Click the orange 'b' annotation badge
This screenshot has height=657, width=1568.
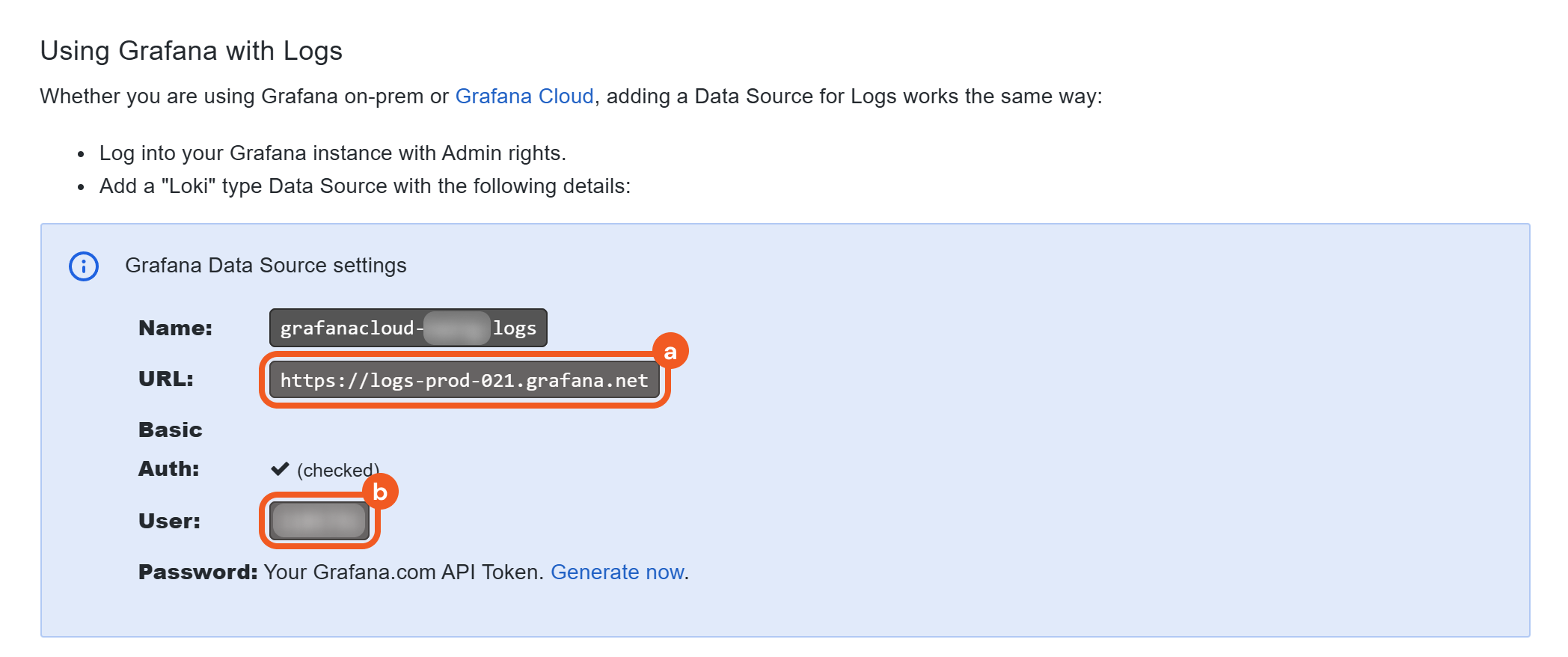(x=380, y=492)
